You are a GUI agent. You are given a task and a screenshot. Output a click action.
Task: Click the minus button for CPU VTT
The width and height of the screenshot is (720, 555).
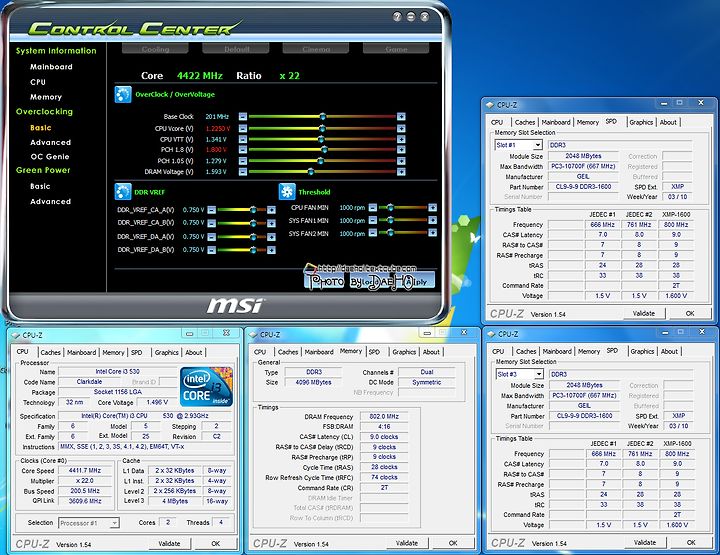[x=243, y=139]
